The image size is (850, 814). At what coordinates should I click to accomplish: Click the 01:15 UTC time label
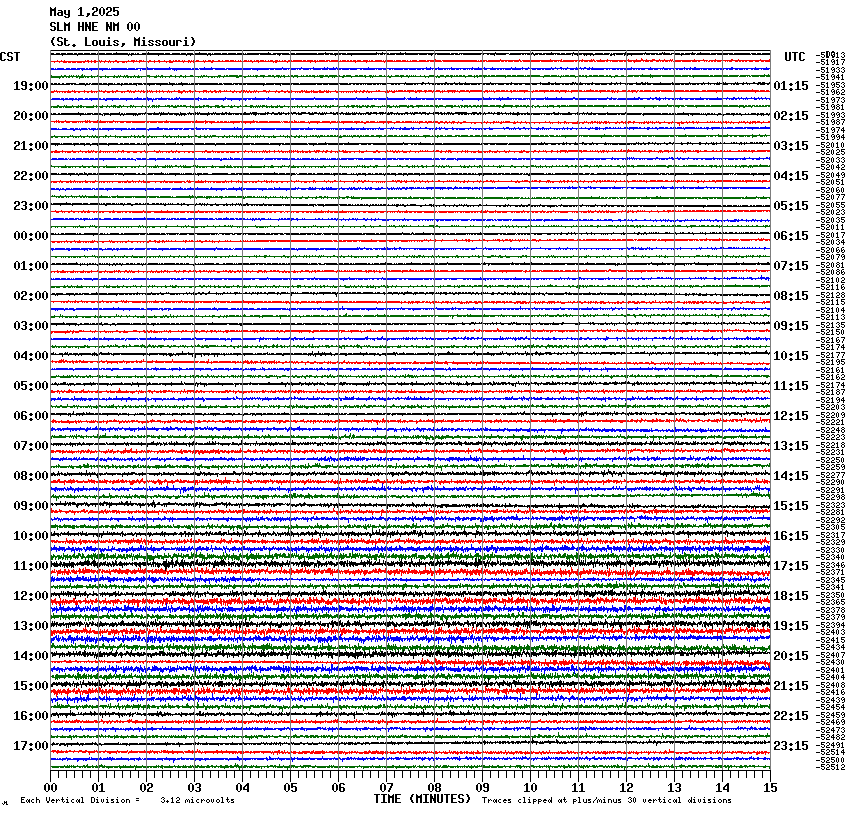791,86
